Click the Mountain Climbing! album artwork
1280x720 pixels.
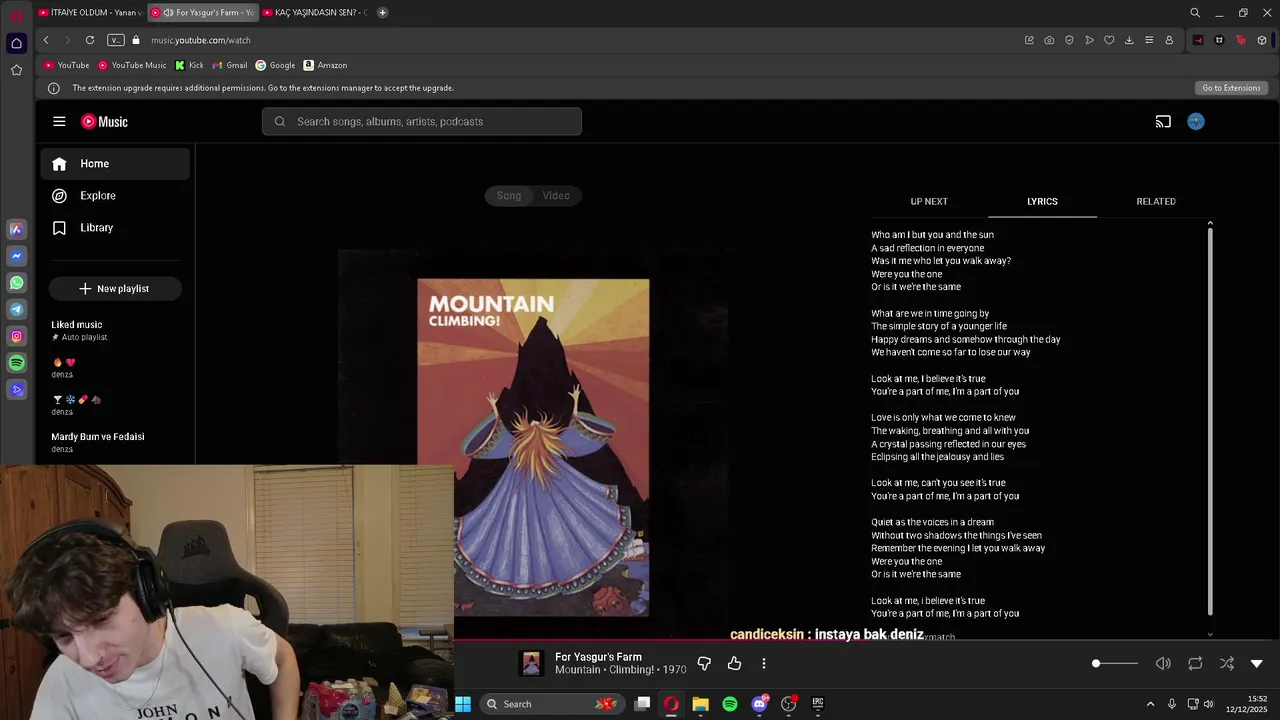(x=533, y=447)
